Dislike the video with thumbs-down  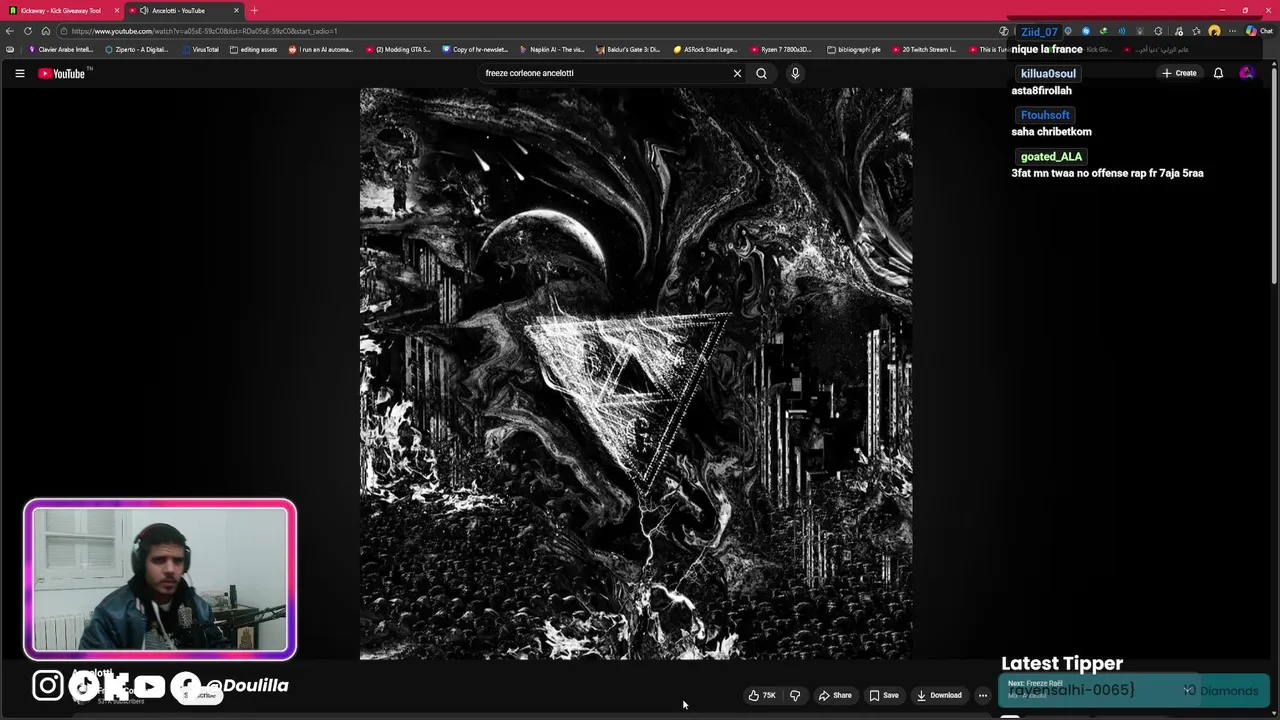click(x=795, y=695)
